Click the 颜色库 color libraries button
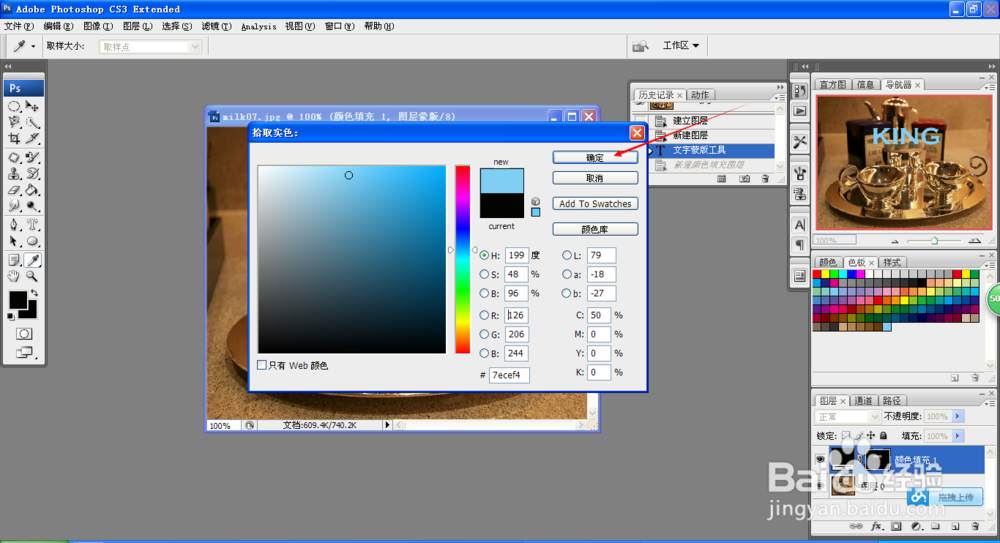This screenshot has height=543, width=1000. (595, 229)
